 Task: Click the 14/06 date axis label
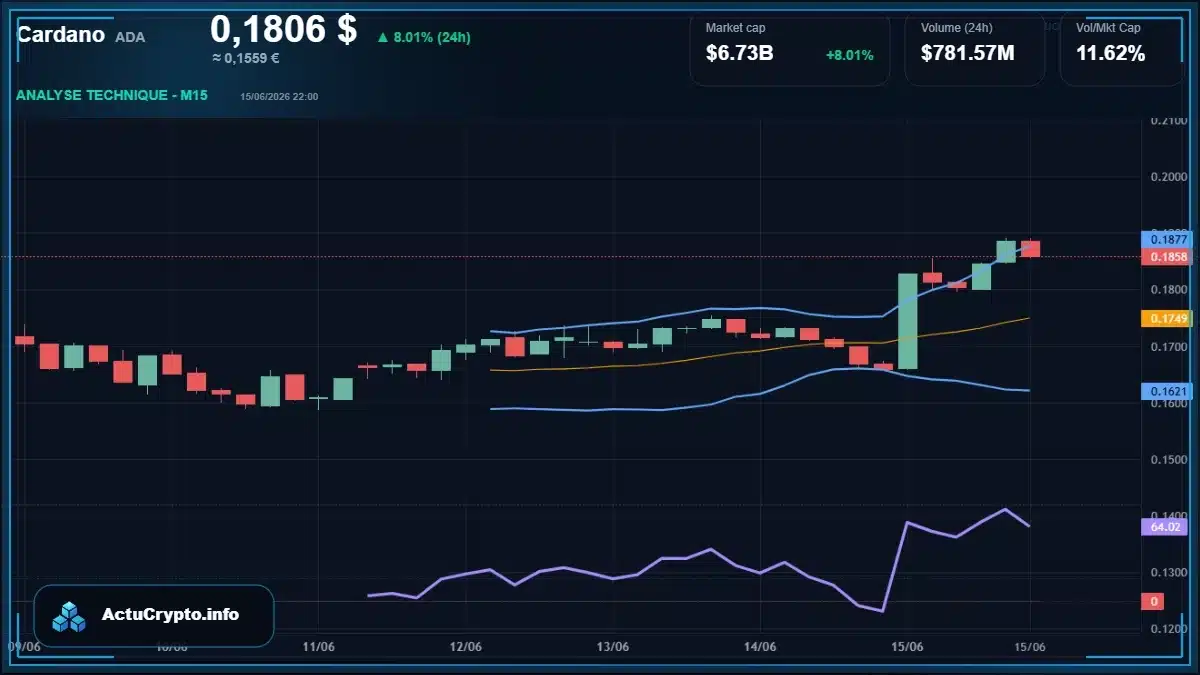[760, 646]
